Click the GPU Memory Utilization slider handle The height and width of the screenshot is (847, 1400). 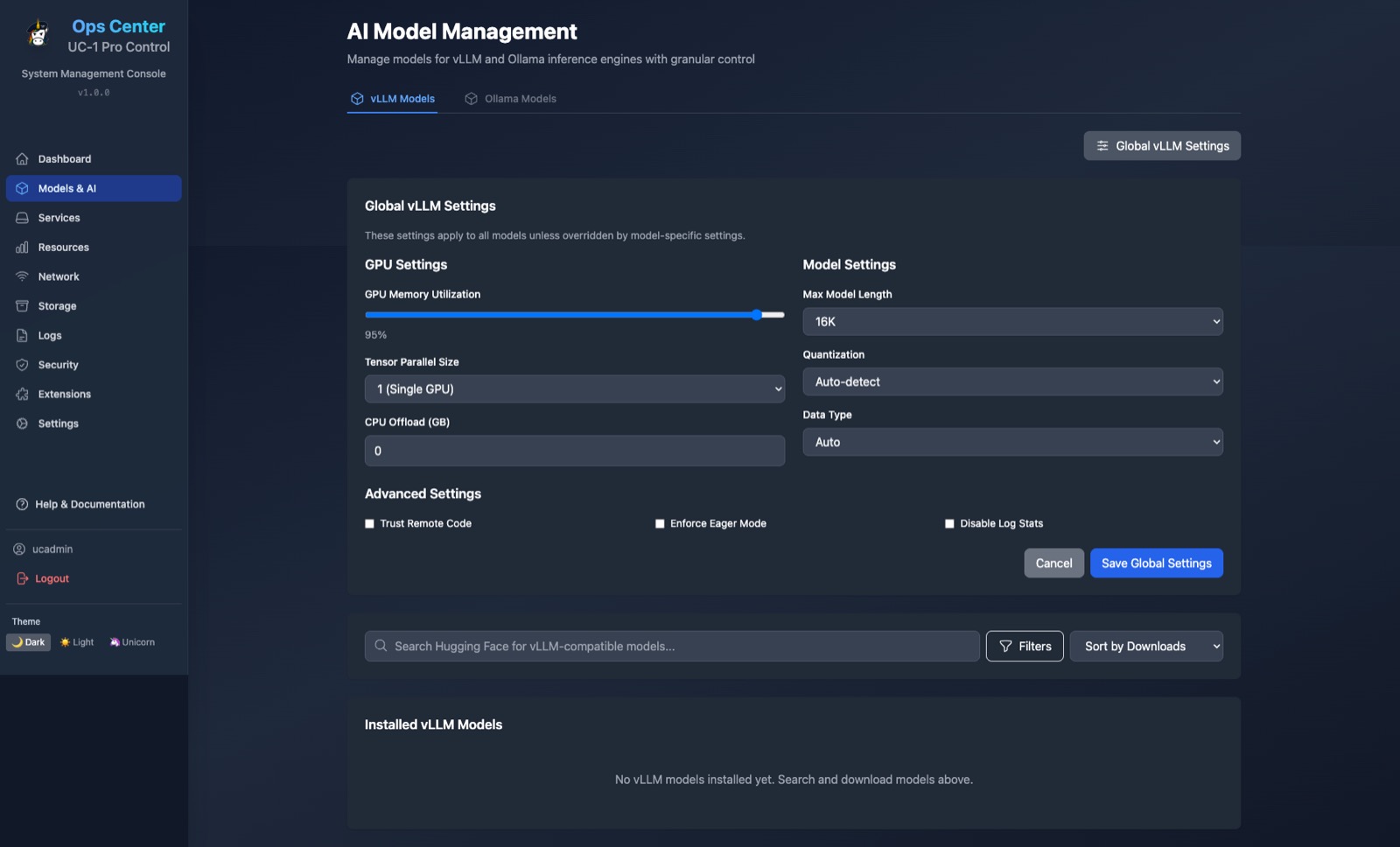[757, 315]
